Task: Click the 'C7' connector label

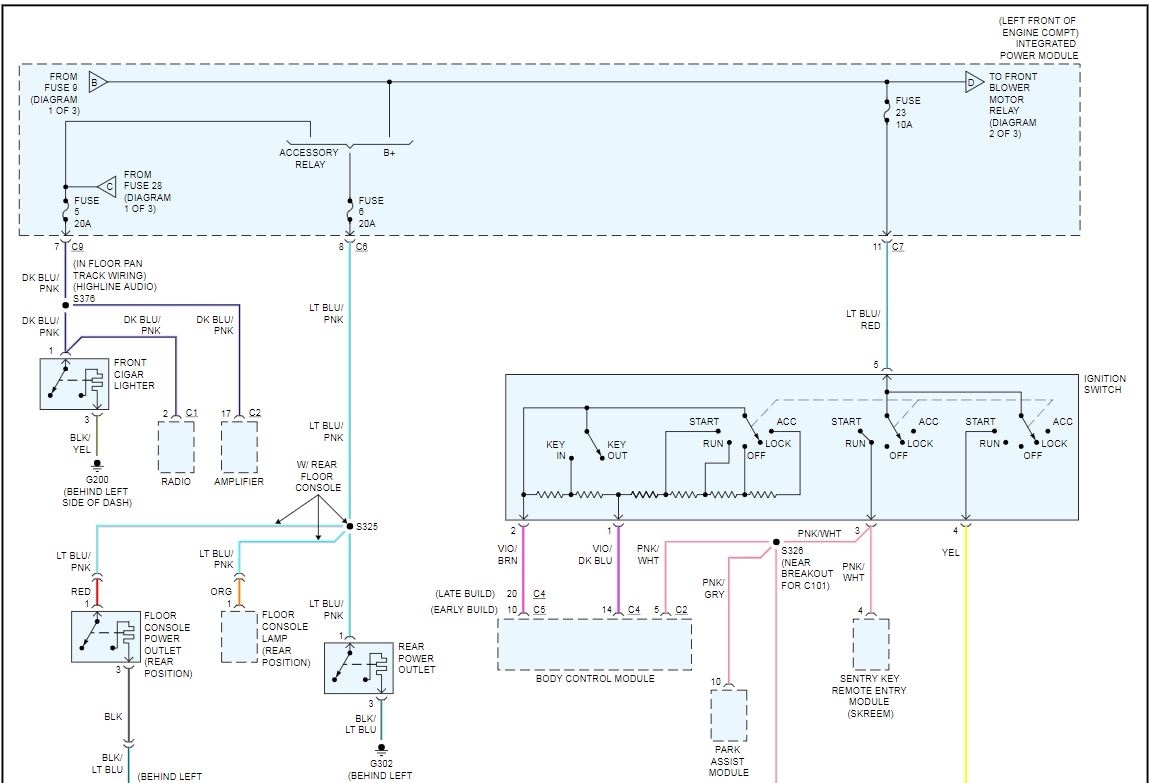Action: [x=898, y=247]
